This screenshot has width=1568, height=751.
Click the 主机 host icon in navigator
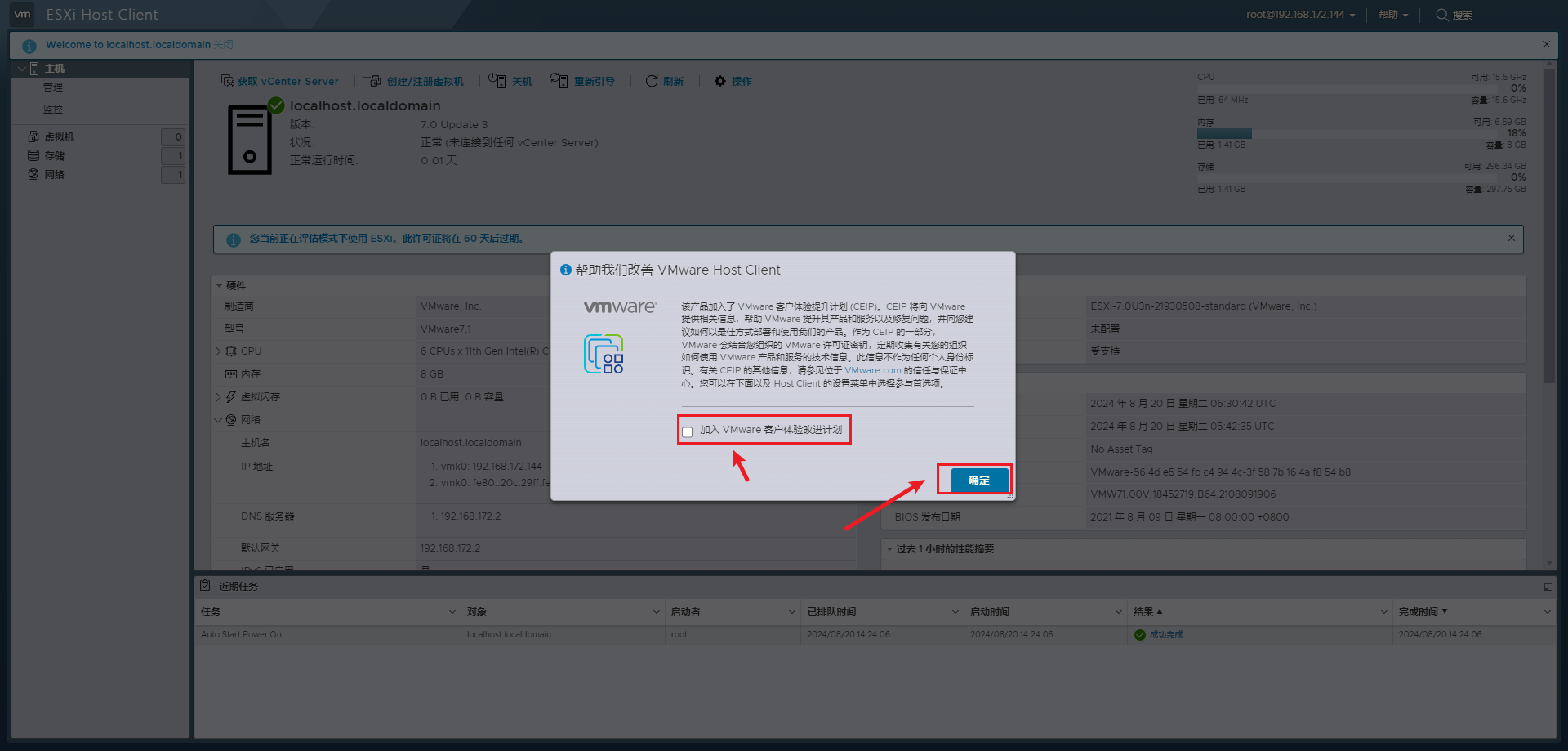coord(34,69)
